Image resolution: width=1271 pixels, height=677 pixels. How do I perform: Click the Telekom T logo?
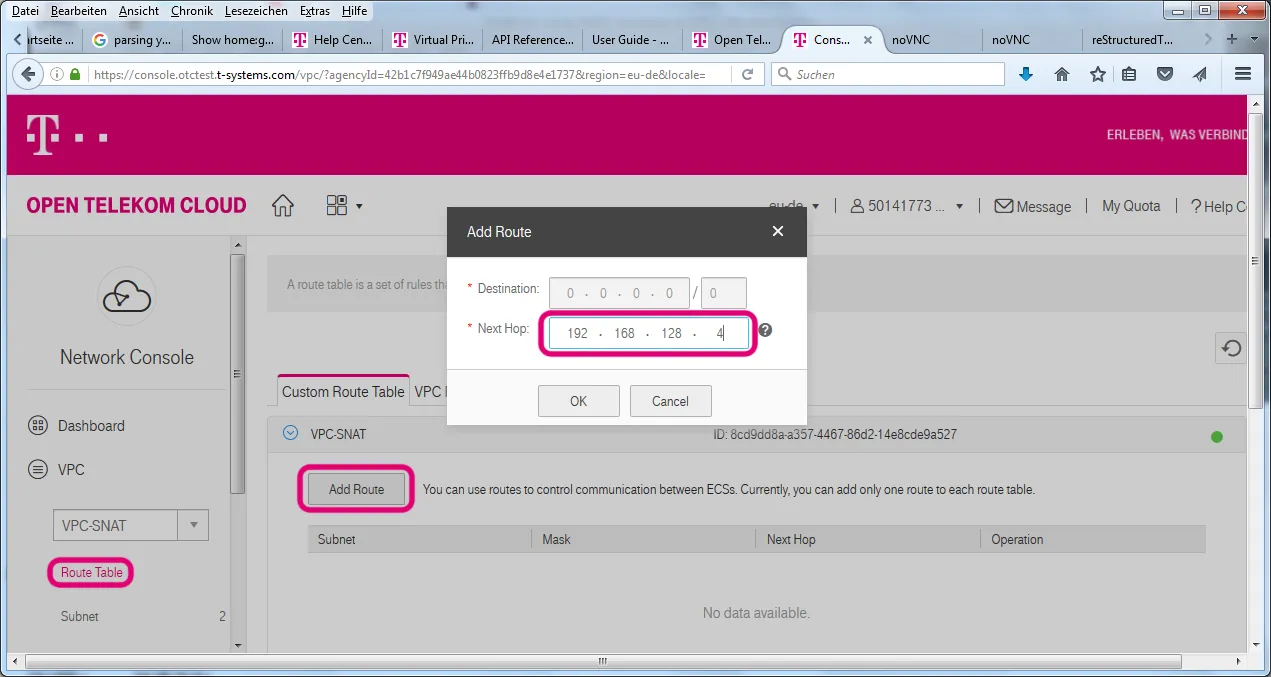coord(41,135)
